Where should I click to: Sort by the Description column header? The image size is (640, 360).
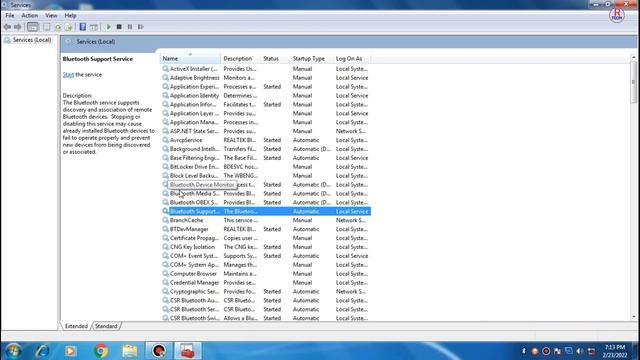pos(241,58)
